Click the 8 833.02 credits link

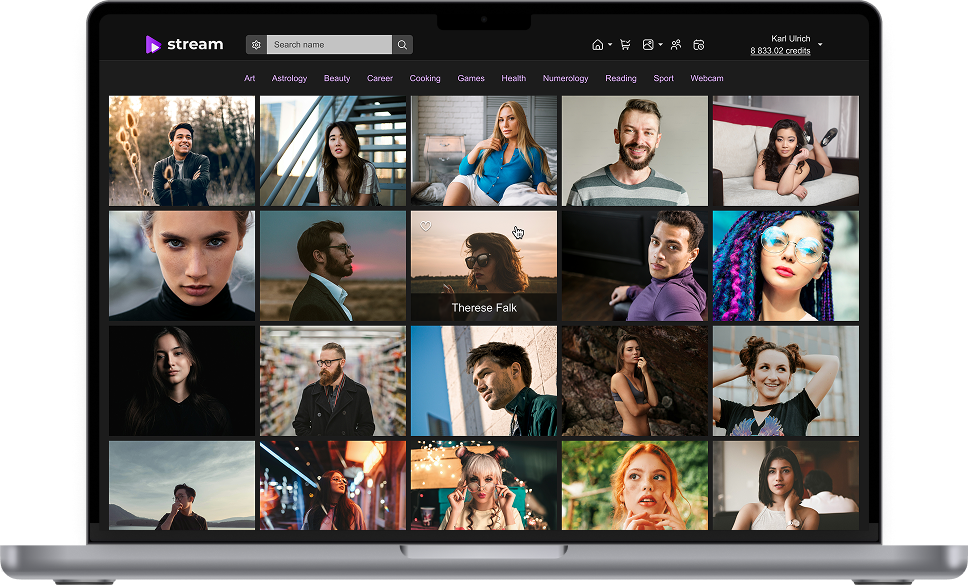pos(780,51)
